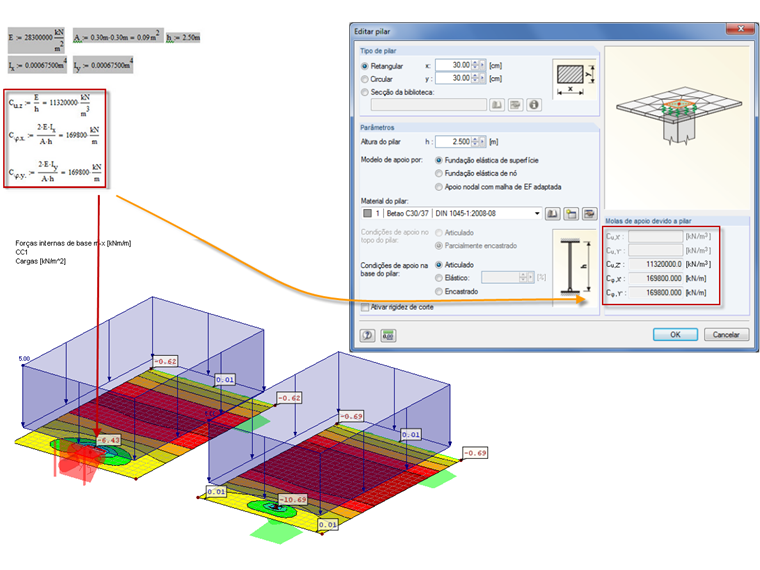
Task: Select the Retangular pillar type
Action: 365,66
